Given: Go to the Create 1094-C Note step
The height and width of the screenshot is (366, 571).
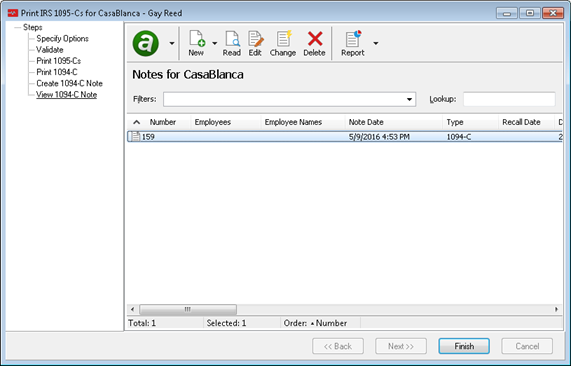Looking at the screenshot, I should click(69, 83).
